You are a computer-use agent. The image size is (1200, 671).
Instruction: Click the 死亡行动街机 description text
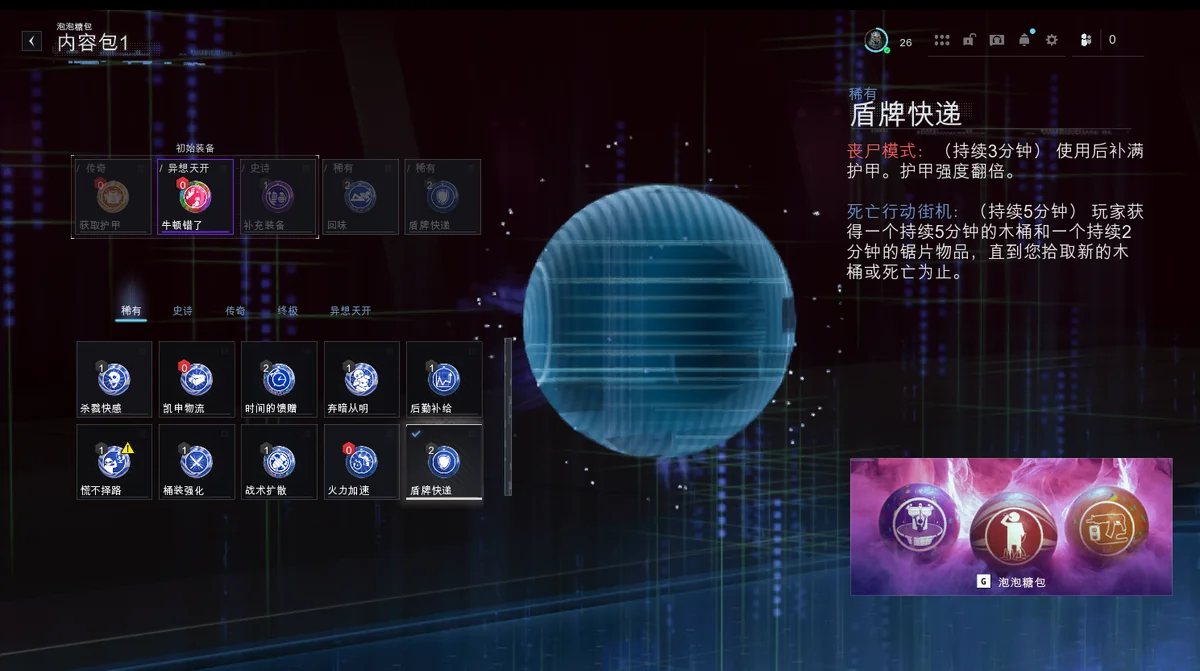pyautogui.click(x=995, y=241)
